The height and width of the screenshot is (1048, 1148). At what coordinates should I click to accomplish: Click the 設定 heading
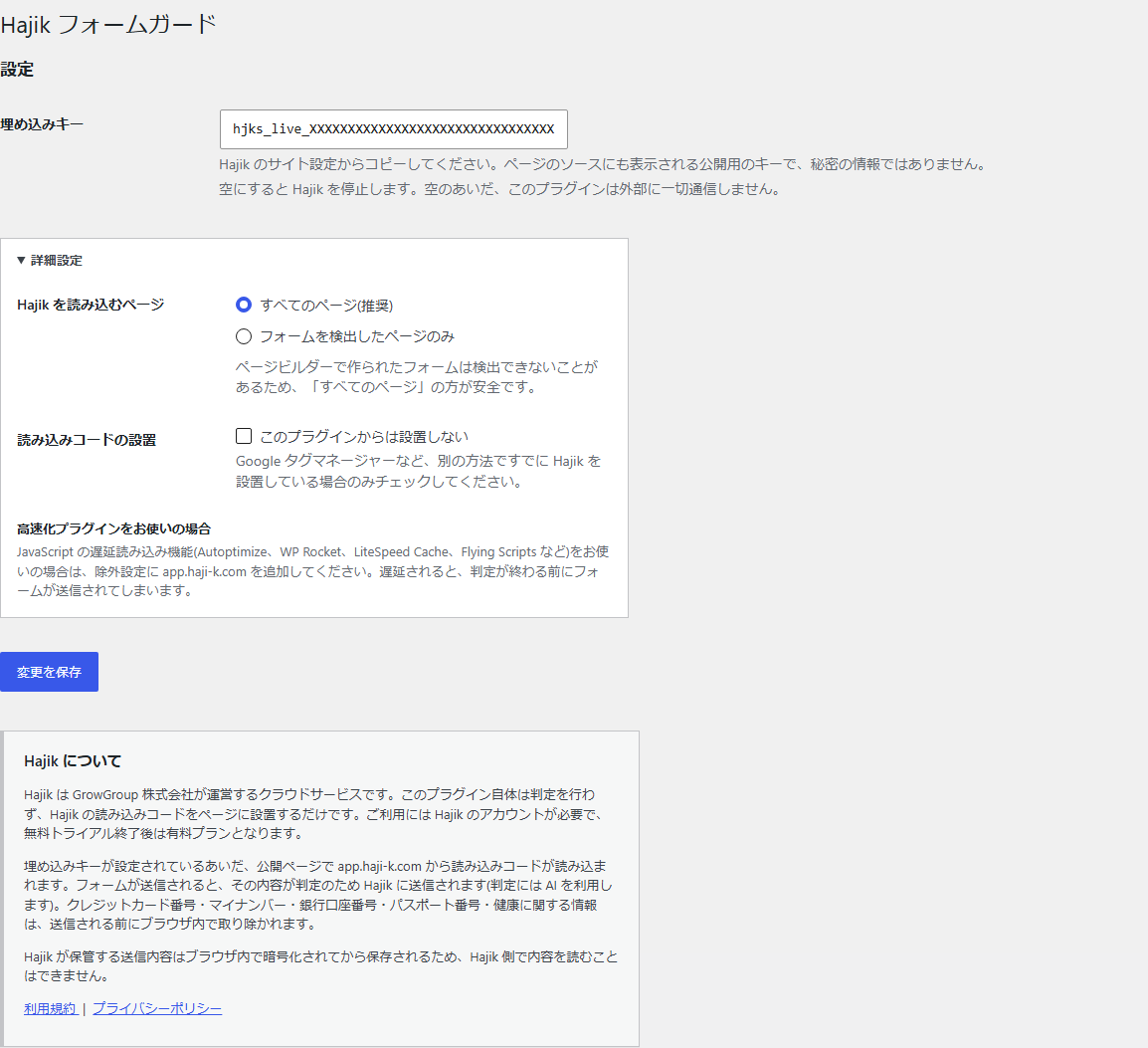tap(17, 70)
